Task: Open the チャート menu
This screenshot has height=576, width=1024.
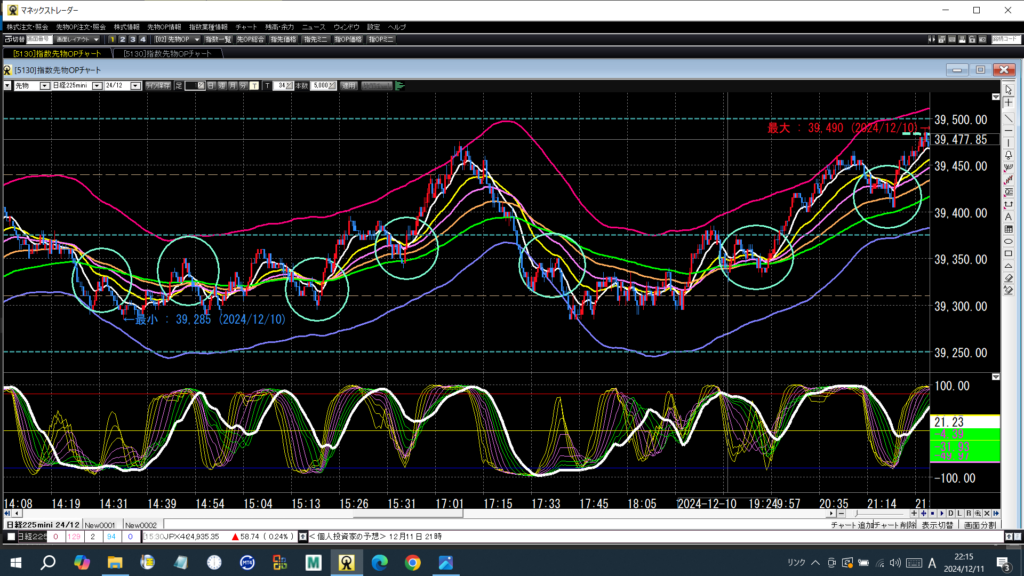Action: point(246,27)
